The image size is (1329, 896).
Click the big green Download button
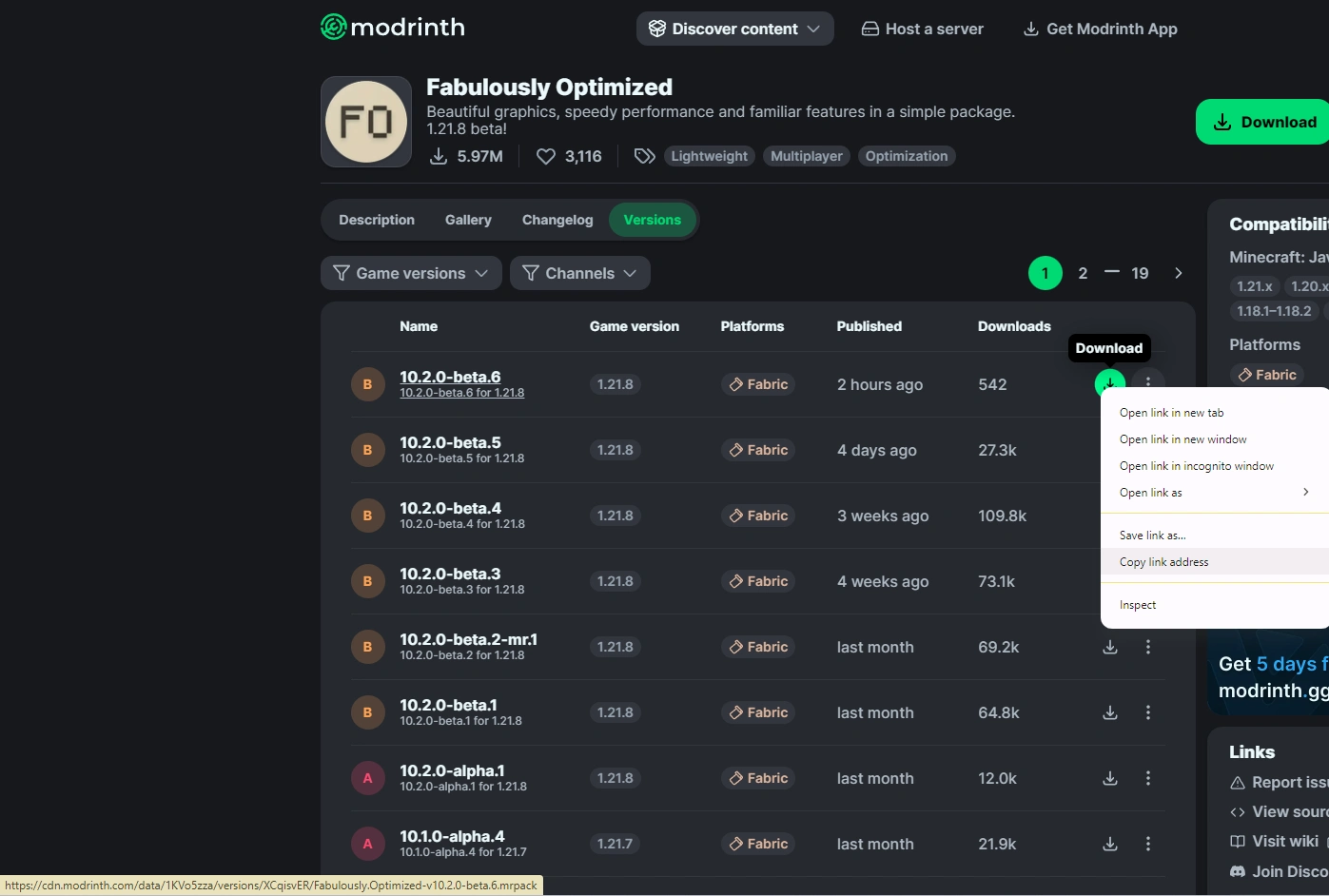[1263, 122]
